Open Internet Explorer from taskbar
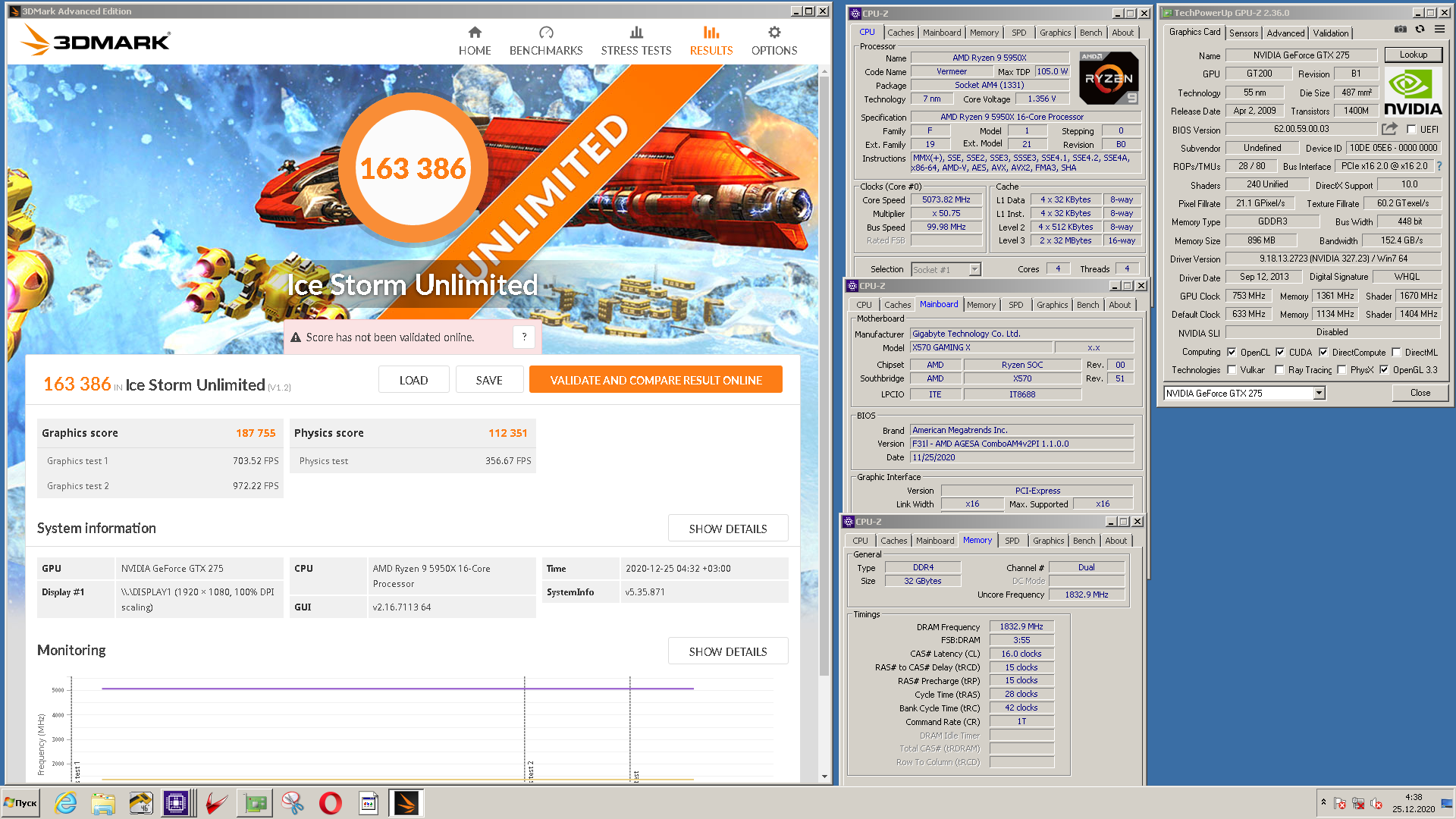 tap(66, 803)
